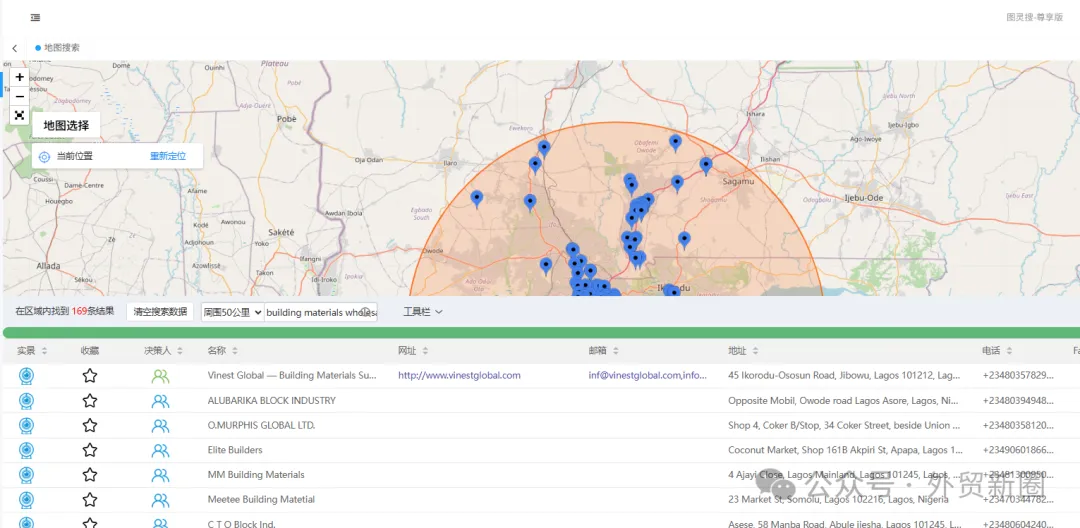Click the locate target icon beside 当前位置
This screenshot has width=1080, height=528.
coord(44,156)
